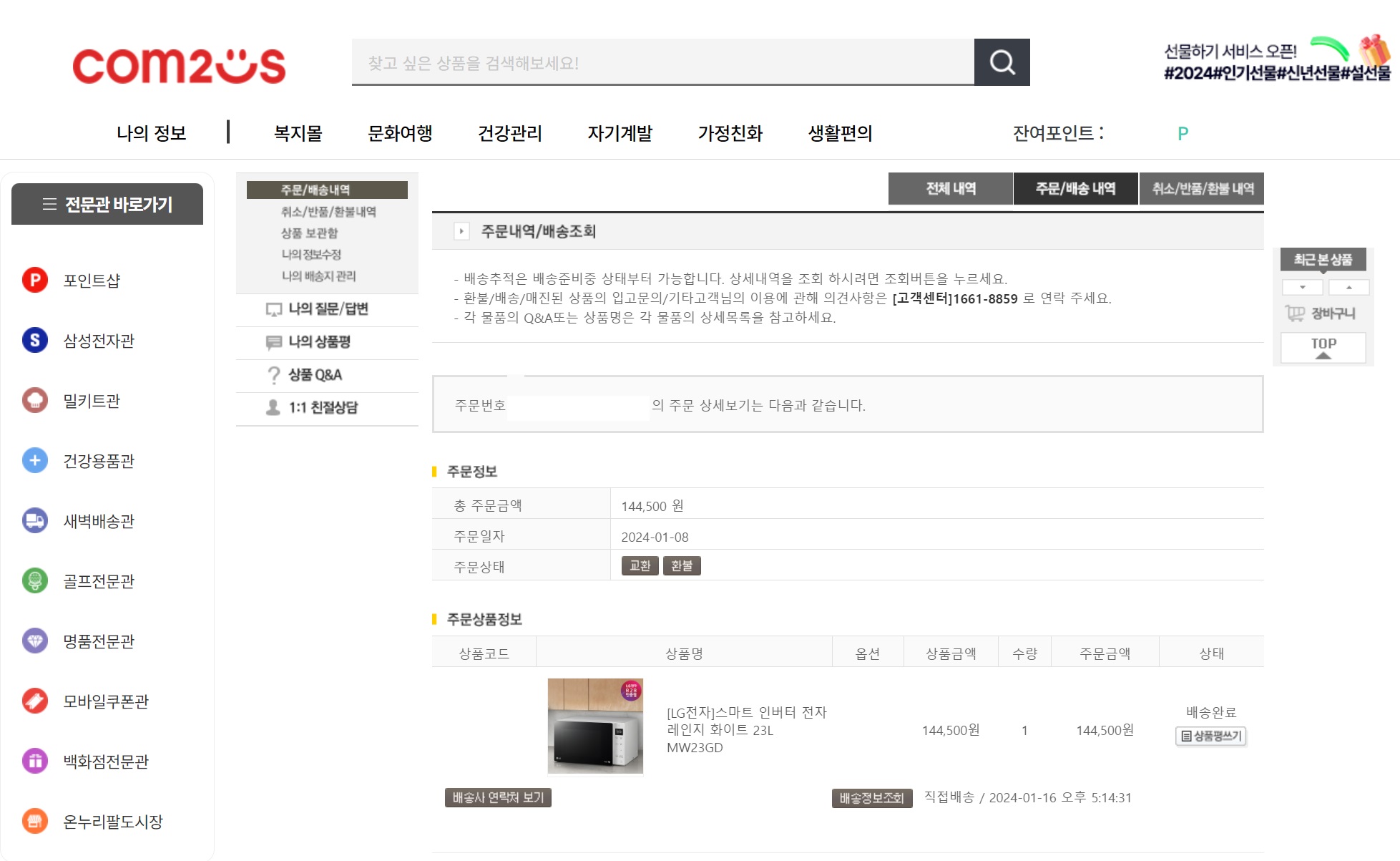Click the 나의 질문/답변 monitor icon
Screen dimensions: 1400x861
click(x=273, y=309)
